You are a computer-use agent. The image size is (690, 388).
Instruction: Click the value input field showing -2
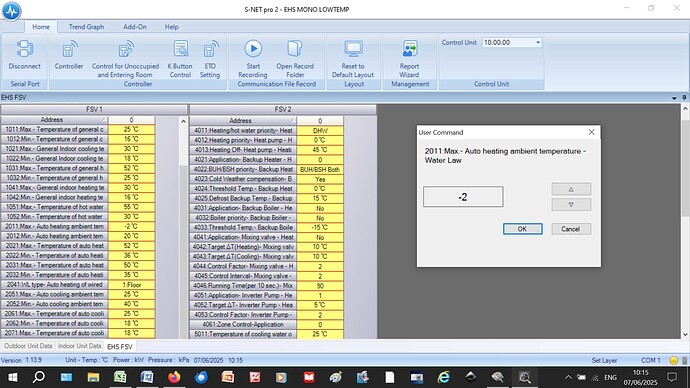click(463, 197)
